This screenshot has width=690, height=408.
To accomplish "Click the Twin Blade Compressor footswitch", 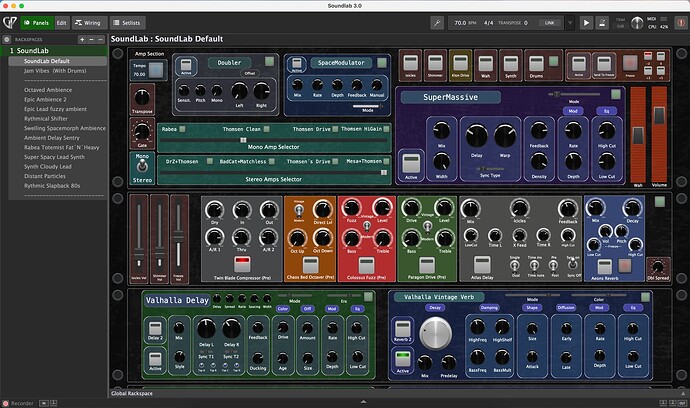I will coord(242,265).
